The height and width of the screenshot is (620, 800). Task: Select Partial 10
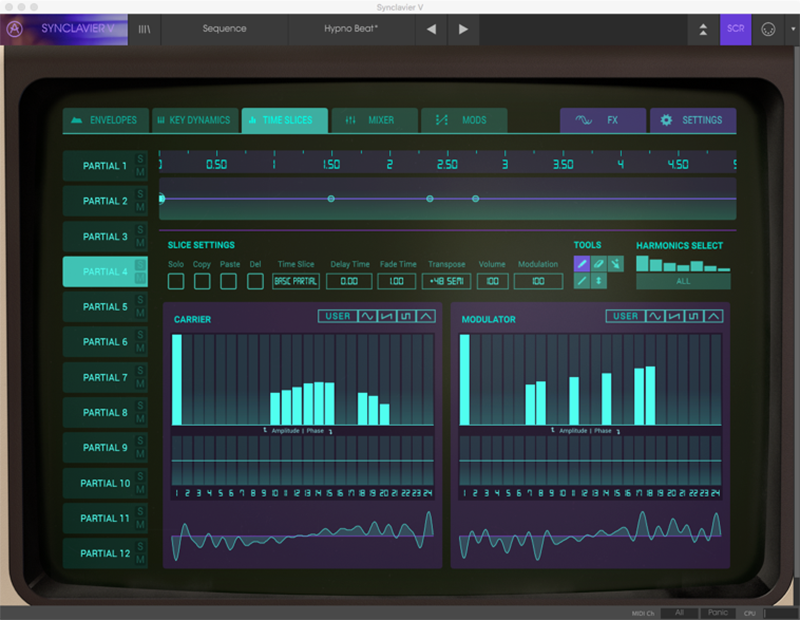coord(105,483)
